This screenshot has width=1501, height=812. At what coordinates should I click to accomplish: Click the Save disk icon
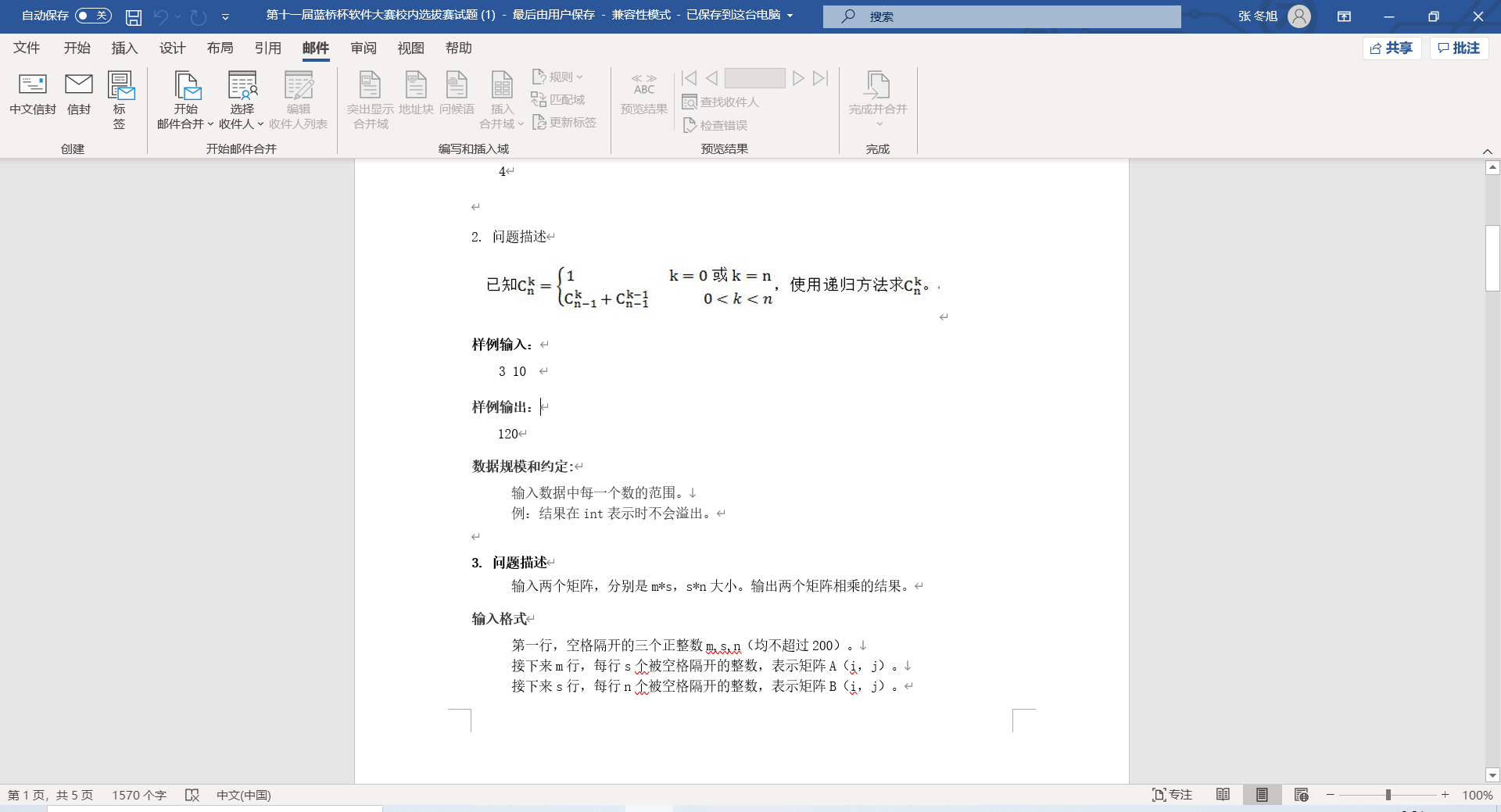click(134, 16)
